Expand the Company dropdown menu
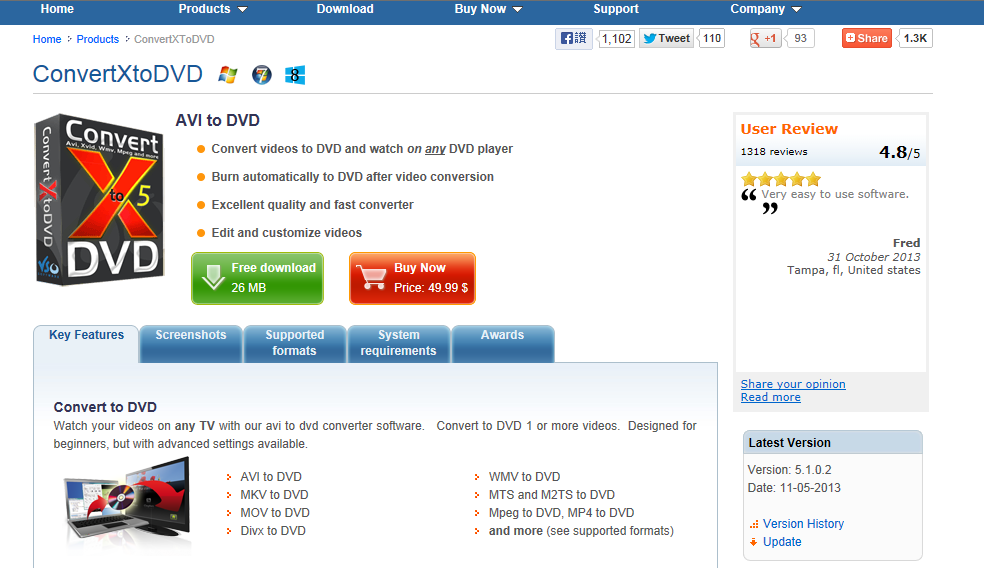The height and width of the screenshot is (568, 984). [766, 9]
